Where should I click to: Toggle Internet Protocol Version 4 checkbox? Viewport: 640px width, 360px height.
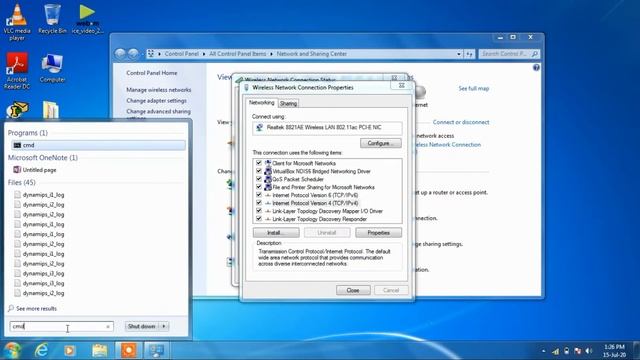tap(259, 203)
